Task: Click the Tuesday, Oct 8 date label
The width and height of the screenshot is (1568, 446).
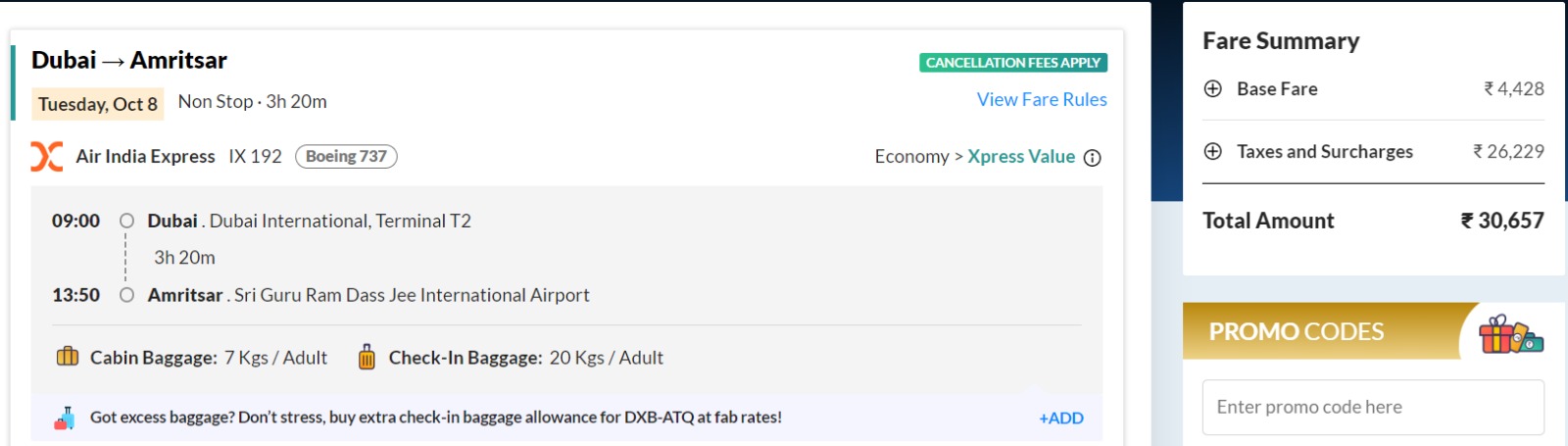Action: (98, 104)
